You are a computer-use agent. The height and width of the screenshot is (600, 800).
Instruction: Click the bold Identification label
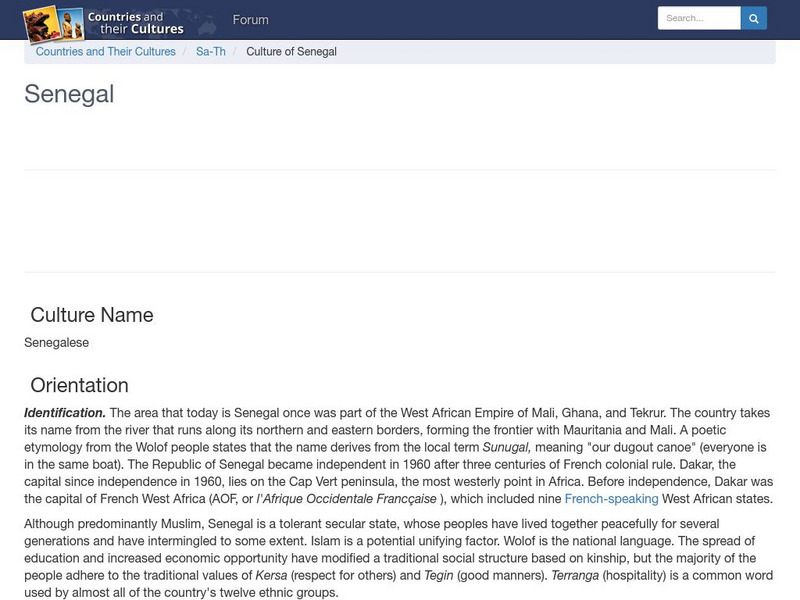coord(65,413)
